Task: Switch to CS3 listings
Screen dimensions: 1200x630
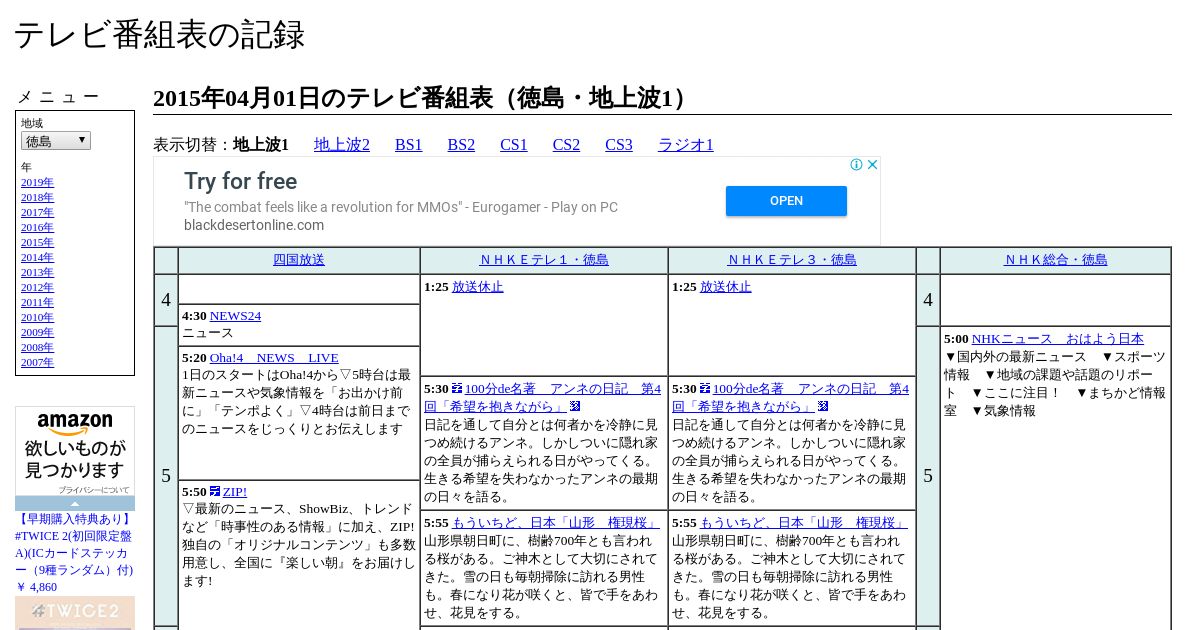Action: (x=619, y=145)
